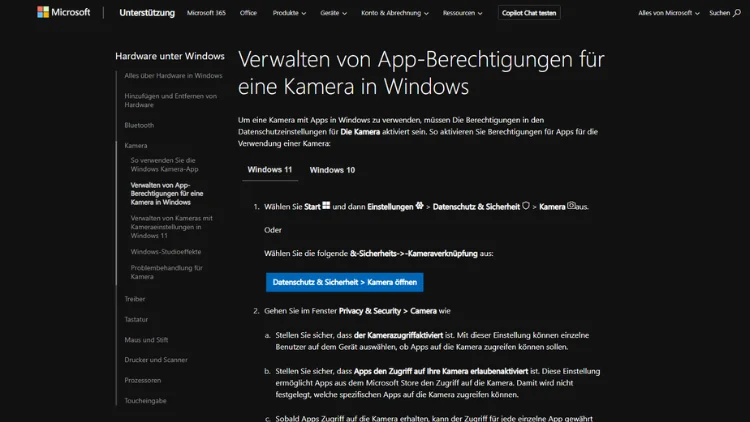Open the Toucheingabe sidebar section
Screen dimensions: 750x422
(x=145, y=401)
